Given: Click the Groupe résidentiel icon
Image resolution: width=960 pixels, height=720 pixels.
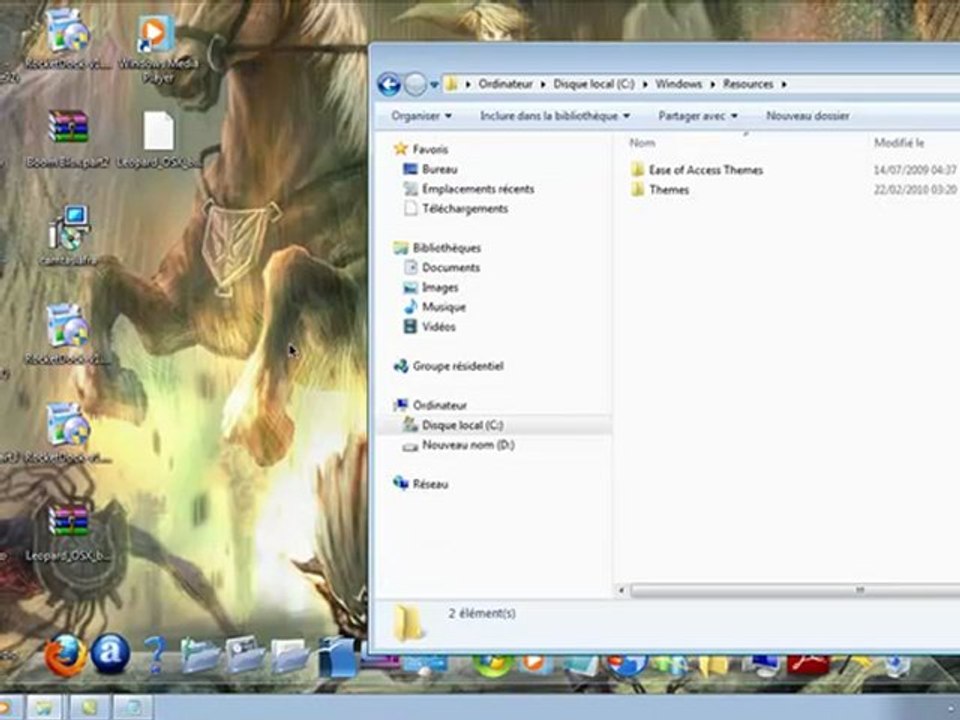Looking at the screenshot, I should click(x=400, y=366).
